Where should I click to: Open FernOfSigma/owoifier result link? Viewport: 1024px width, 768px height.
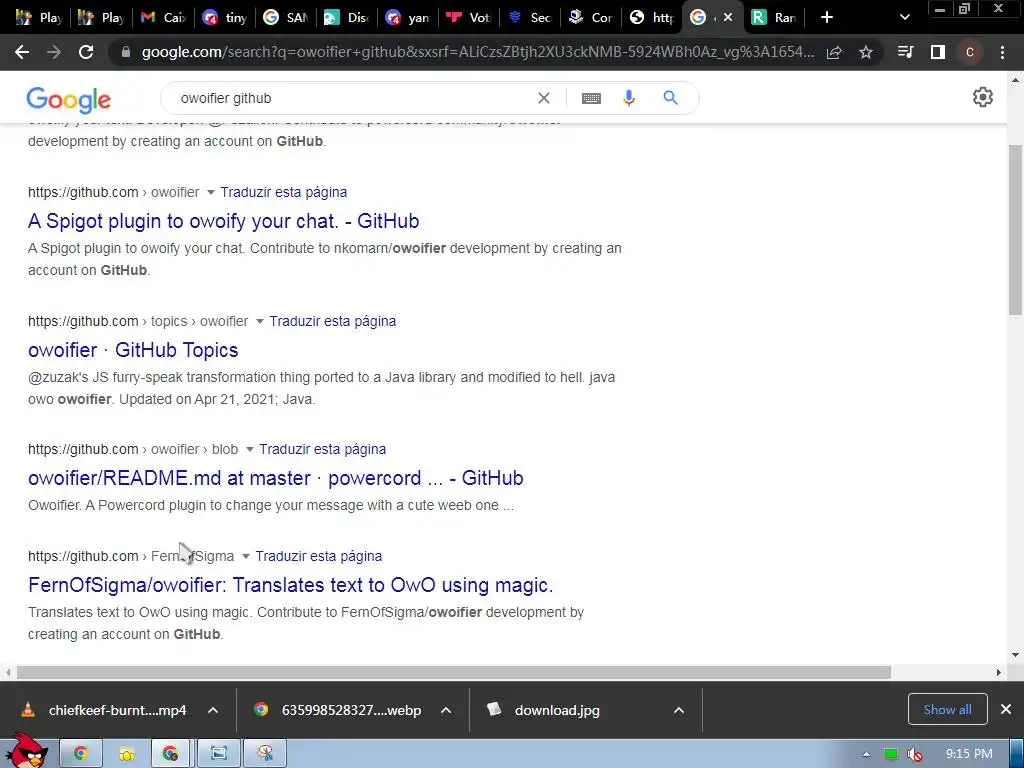click(x=291, y=585)
